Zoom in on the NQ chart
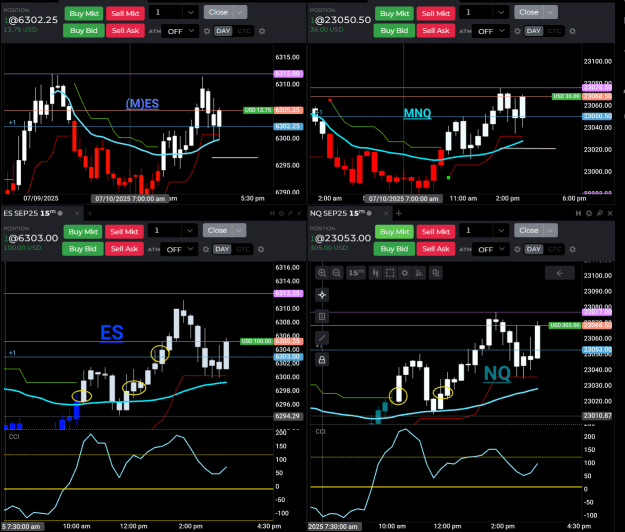The width and height of the screenshot is (625, 532). 322,273
